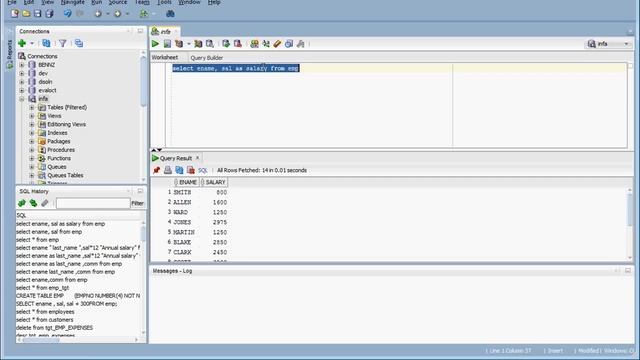Open the Edit menu
Image resolution: width=640 pixels, height=360 pixels.
29,2
